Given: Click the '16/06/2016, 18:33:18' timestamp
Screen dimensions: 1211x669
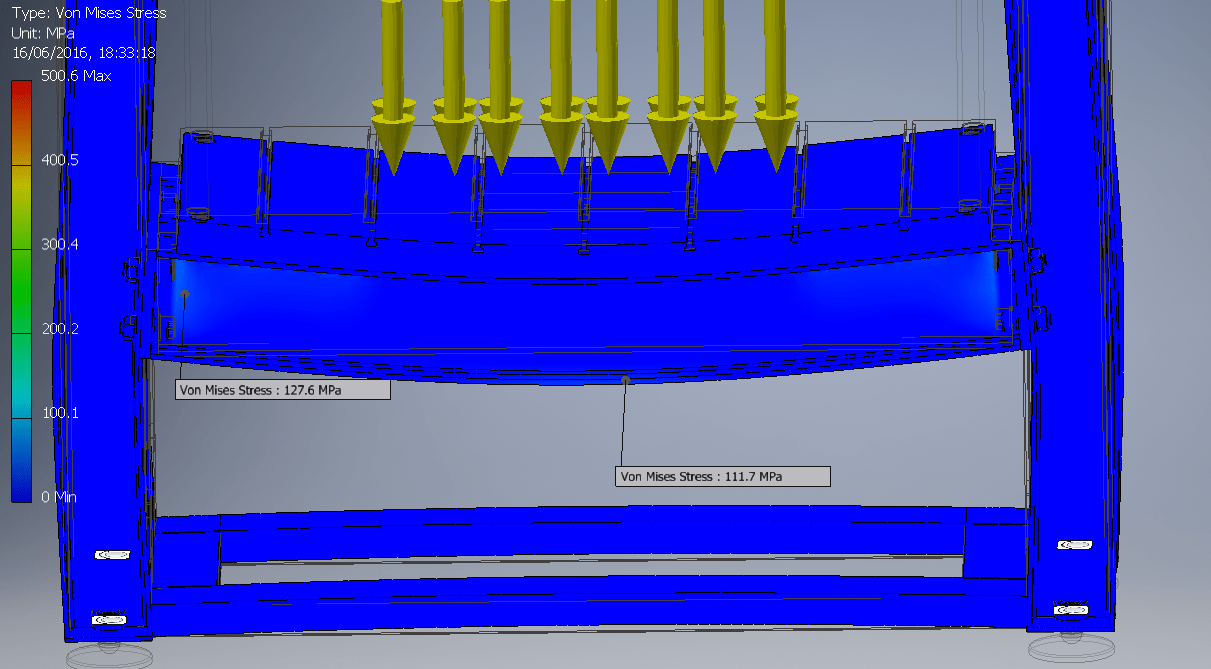Looking at the screenshot, I should pyautogui.click(x=83, y=52).
